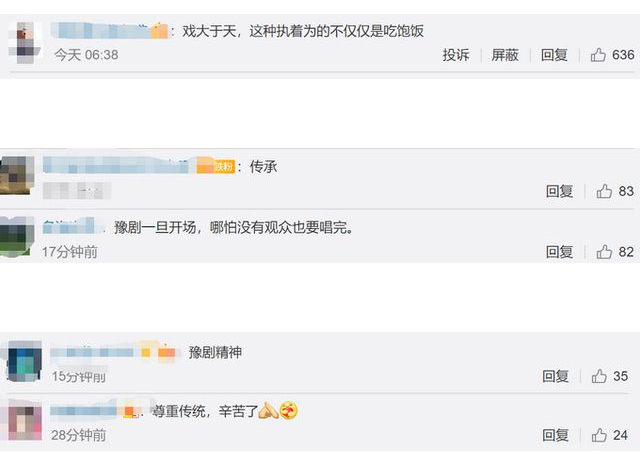Like the comment with 82 likes
This screenshot has height=459, width=644.
[x=604, y=252]
